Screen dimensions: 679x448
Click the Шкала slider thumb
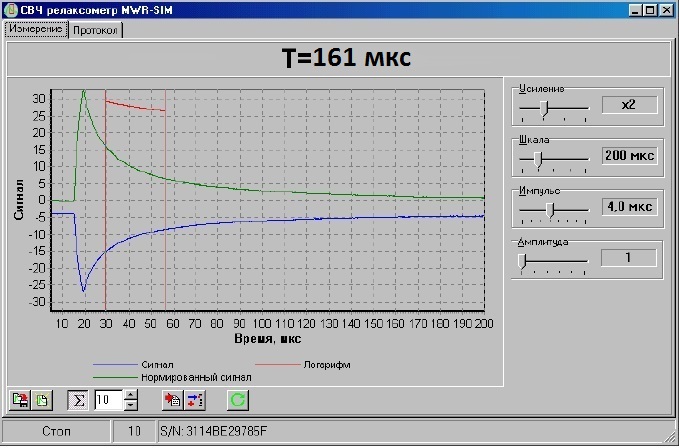(x=538, y=160)
